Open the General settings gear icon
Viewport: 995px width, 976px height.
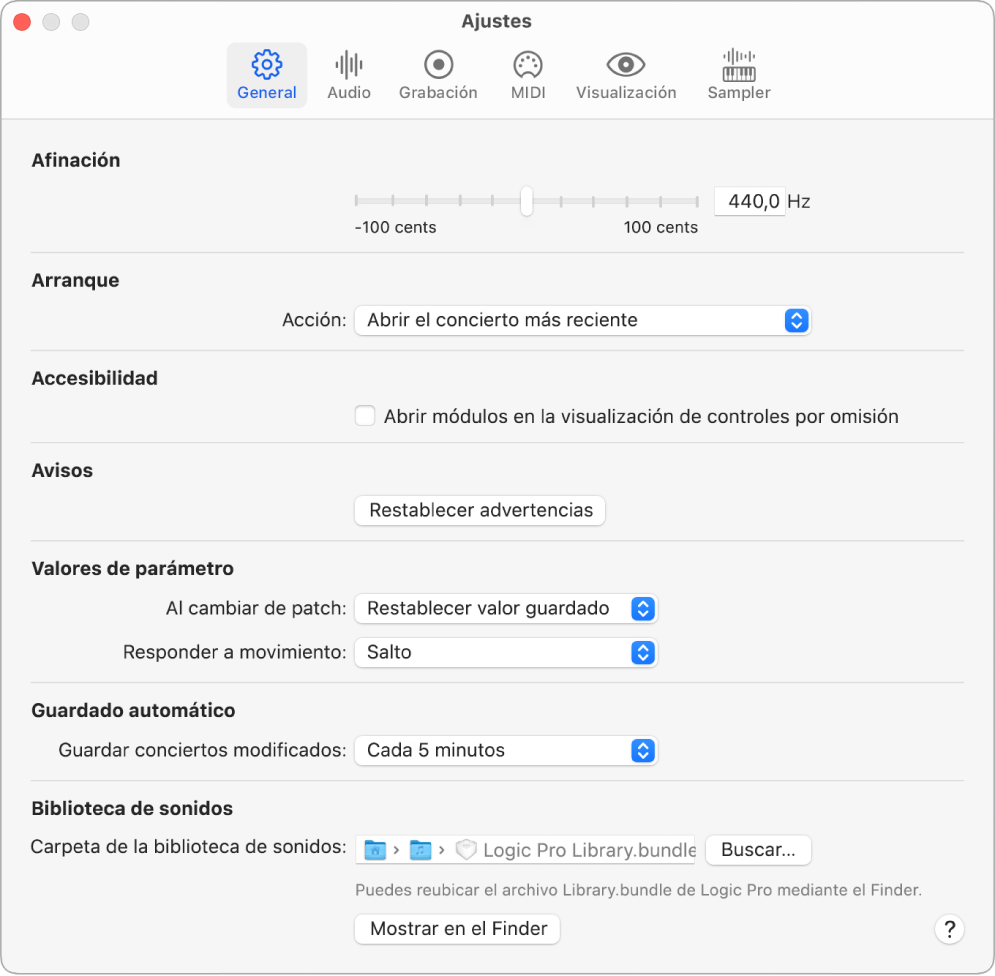coord(267,66)
